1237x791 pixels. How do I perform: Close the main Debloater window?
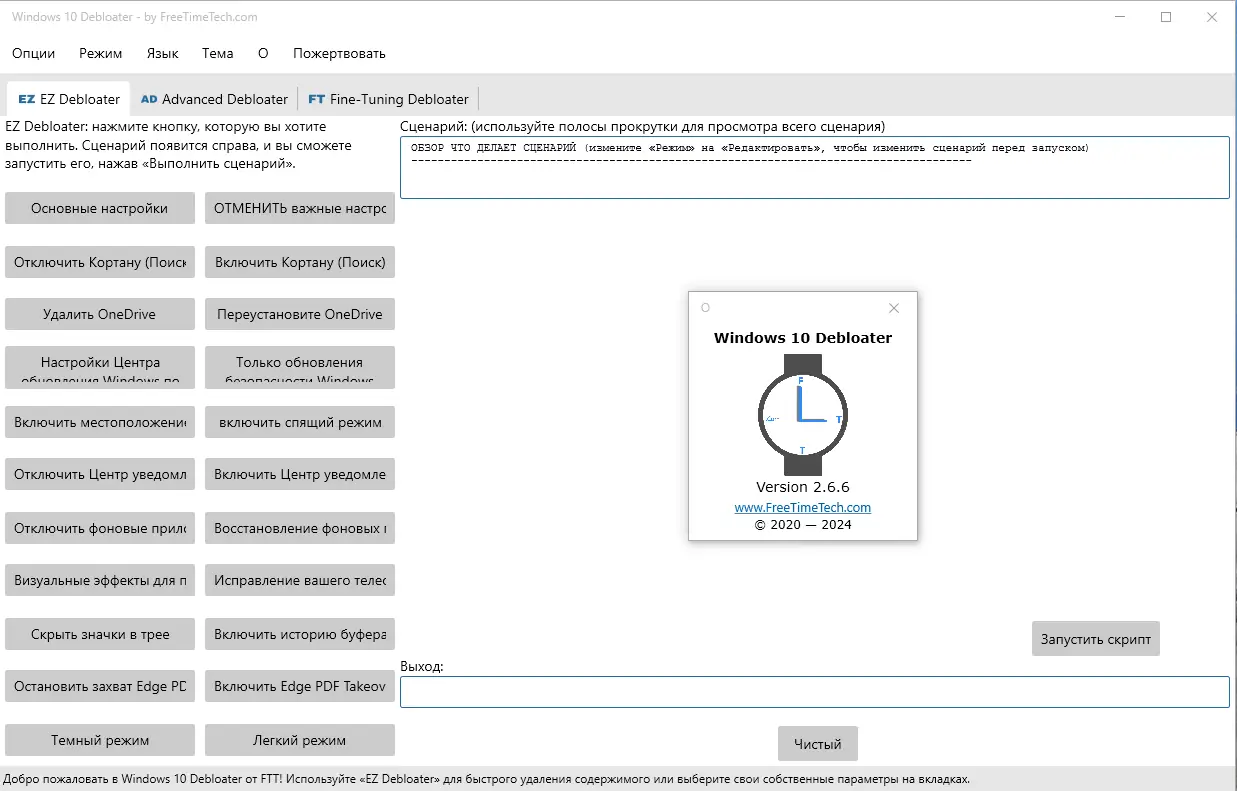point(1212,17)
